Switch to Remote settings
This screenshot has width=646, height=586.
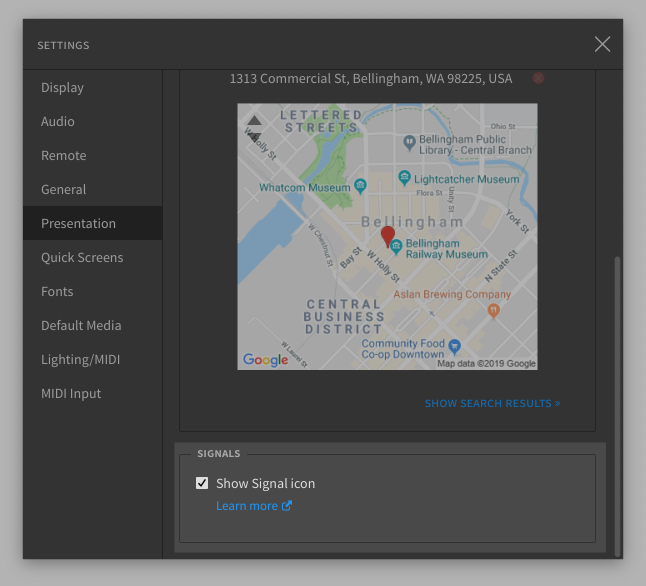(93, 155)
